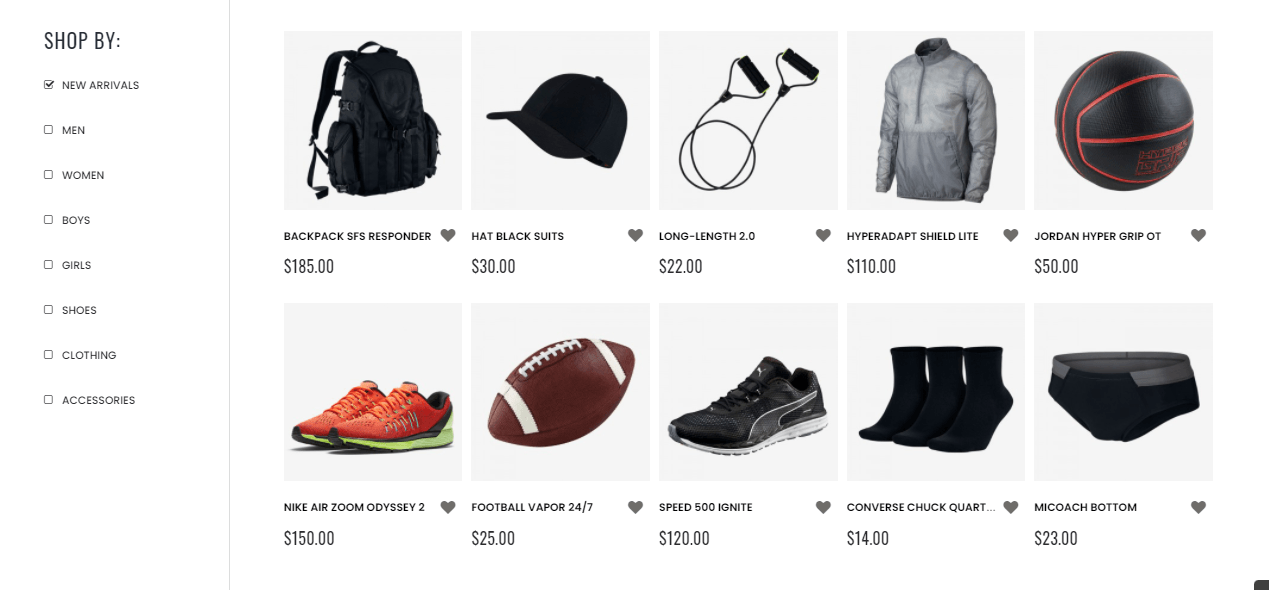The width and height of the screenshot is (1269, 590).
Task: Enable the Men filter checkbox
Action: [49, 130]
